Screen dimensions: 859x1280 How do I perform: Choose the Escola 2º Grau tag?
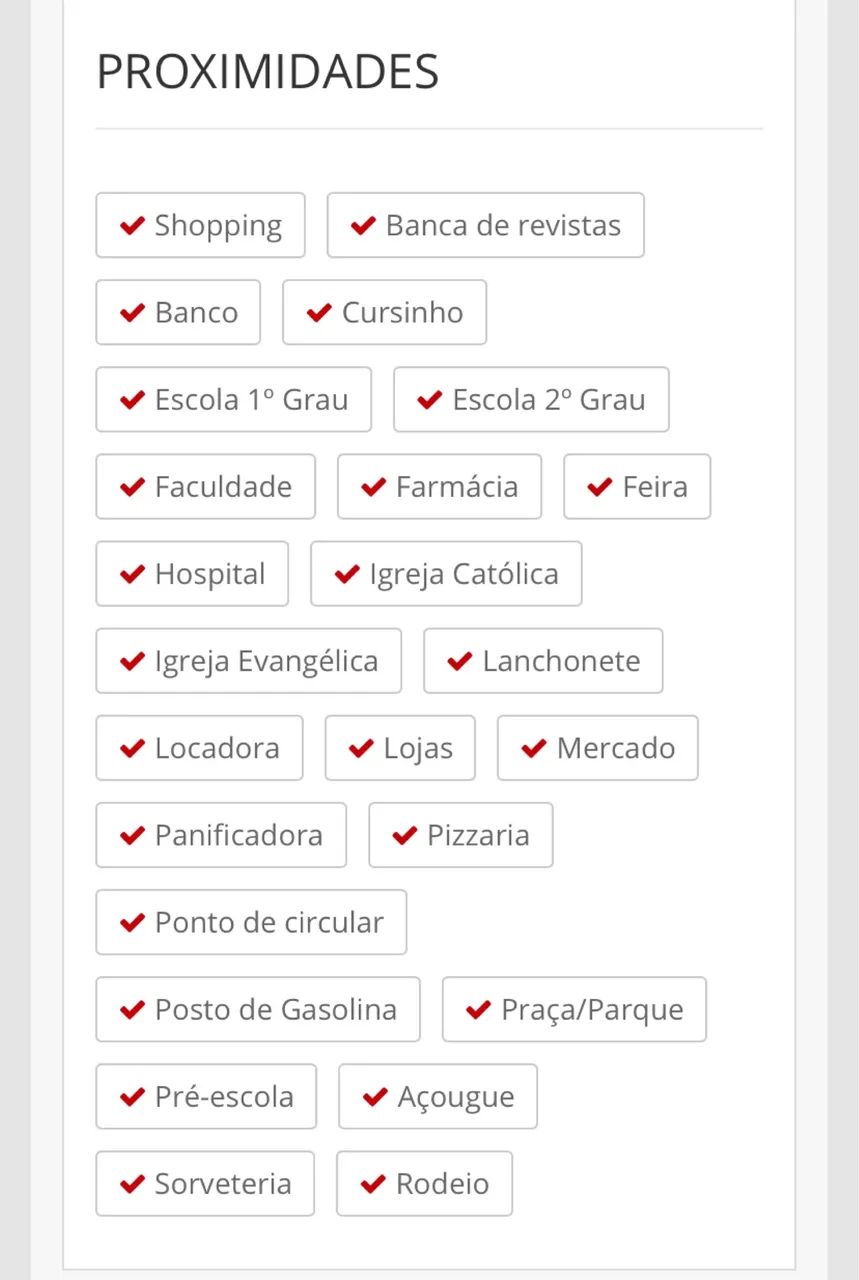point(531,400)
